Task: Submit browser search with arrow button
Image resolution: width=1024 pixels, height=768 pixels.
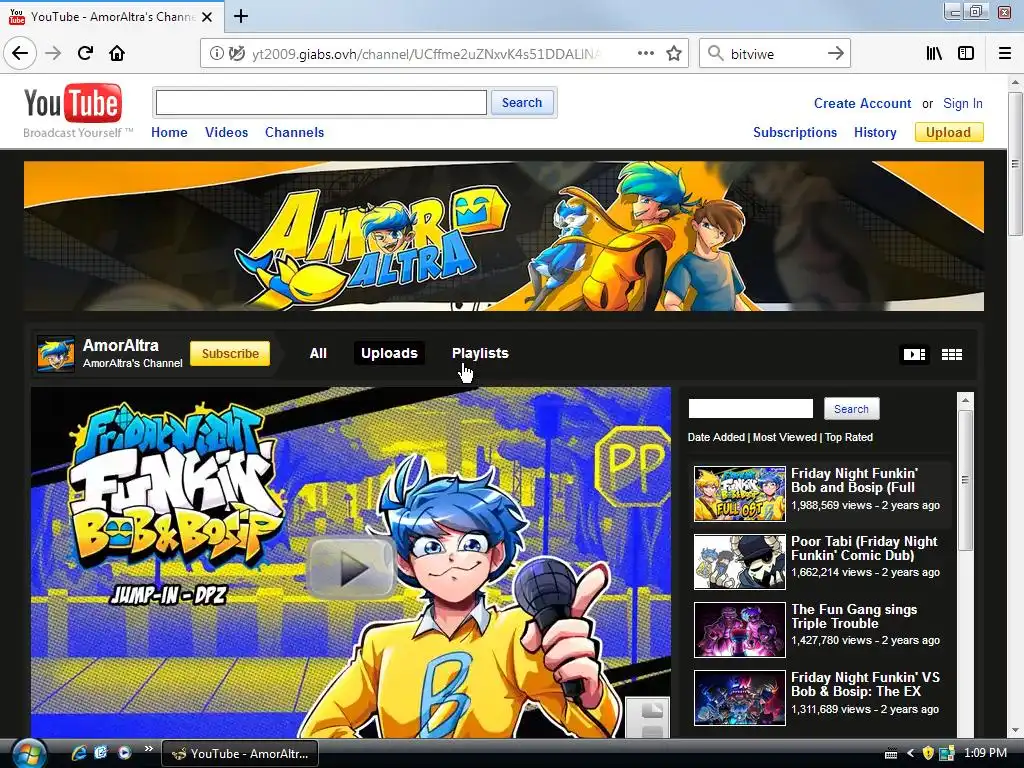Action: (835, 53)
